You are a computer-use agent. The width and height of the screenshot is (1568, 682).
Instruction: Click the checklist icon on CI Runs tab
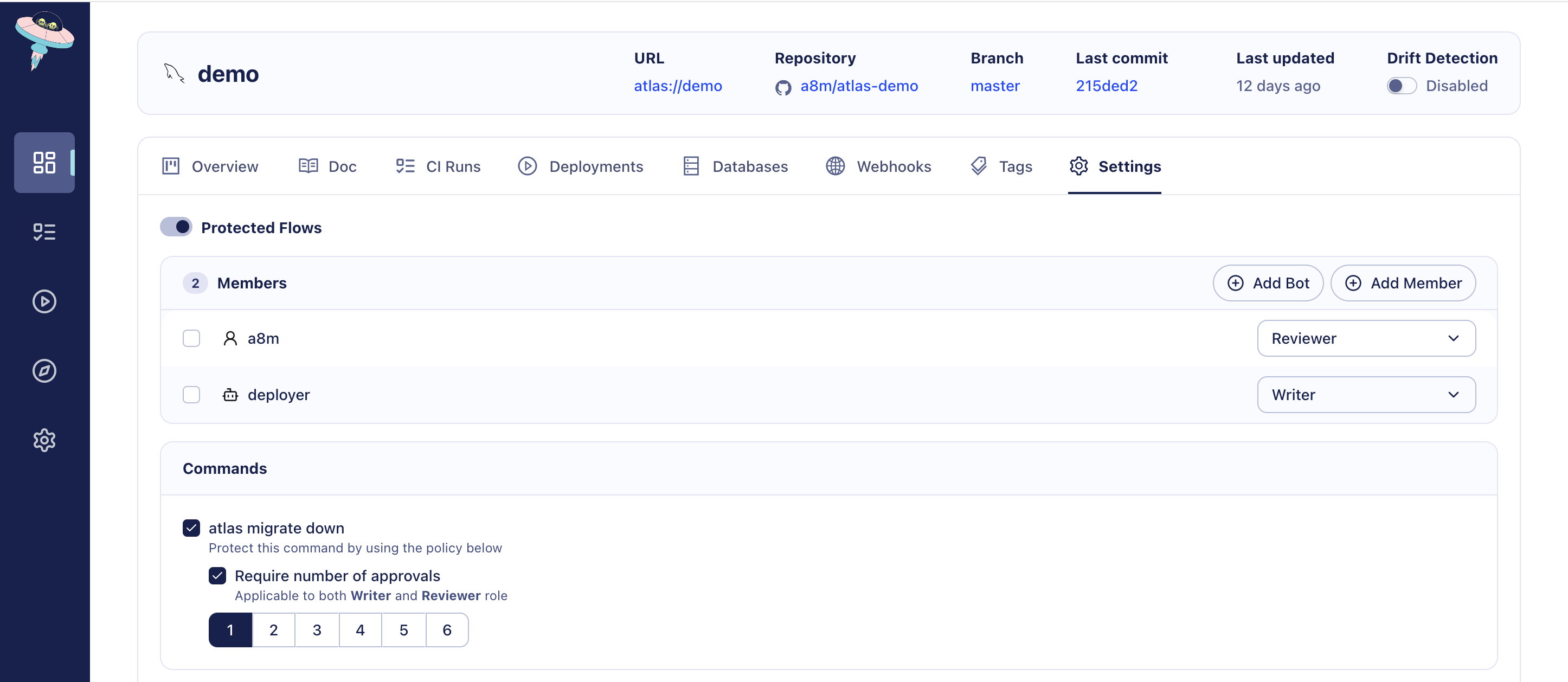[406, 166]
